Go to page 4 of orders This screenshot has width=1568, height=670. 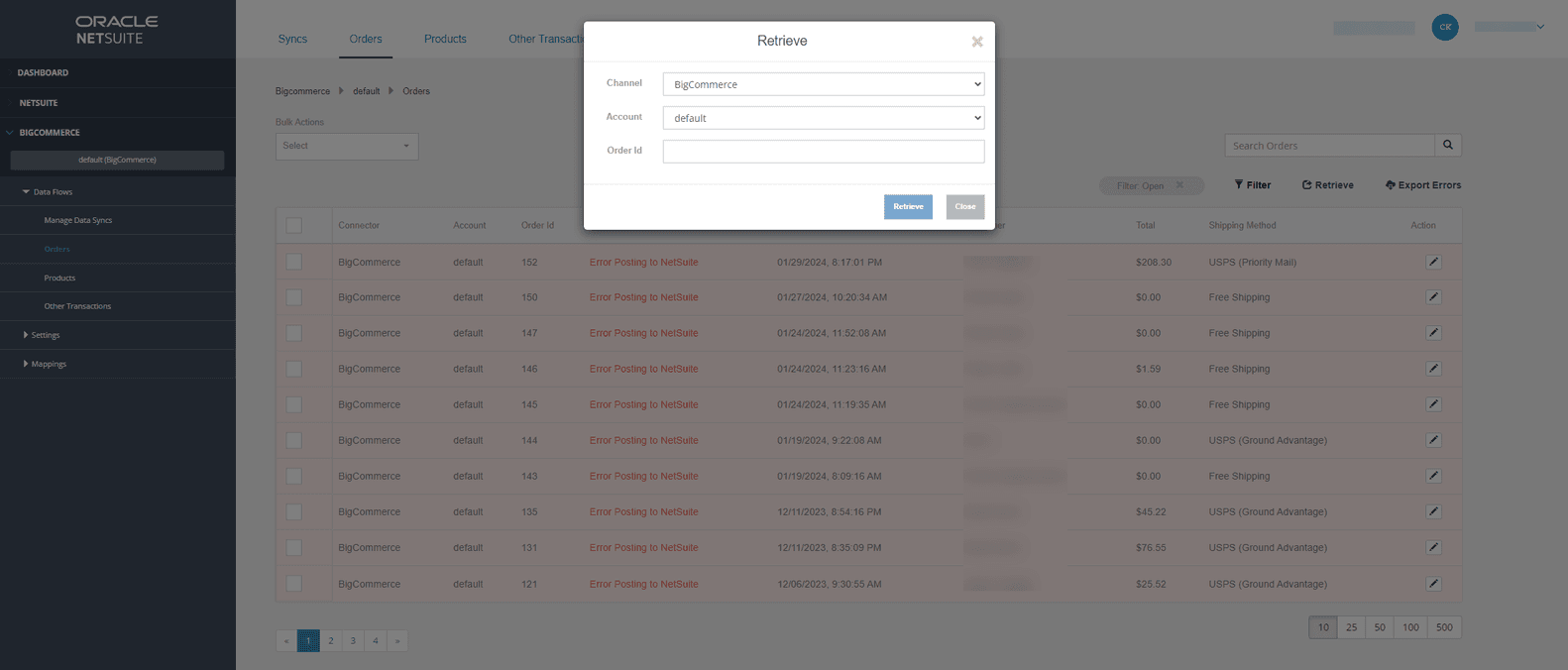pyautogui.click(x=376, y=640)
